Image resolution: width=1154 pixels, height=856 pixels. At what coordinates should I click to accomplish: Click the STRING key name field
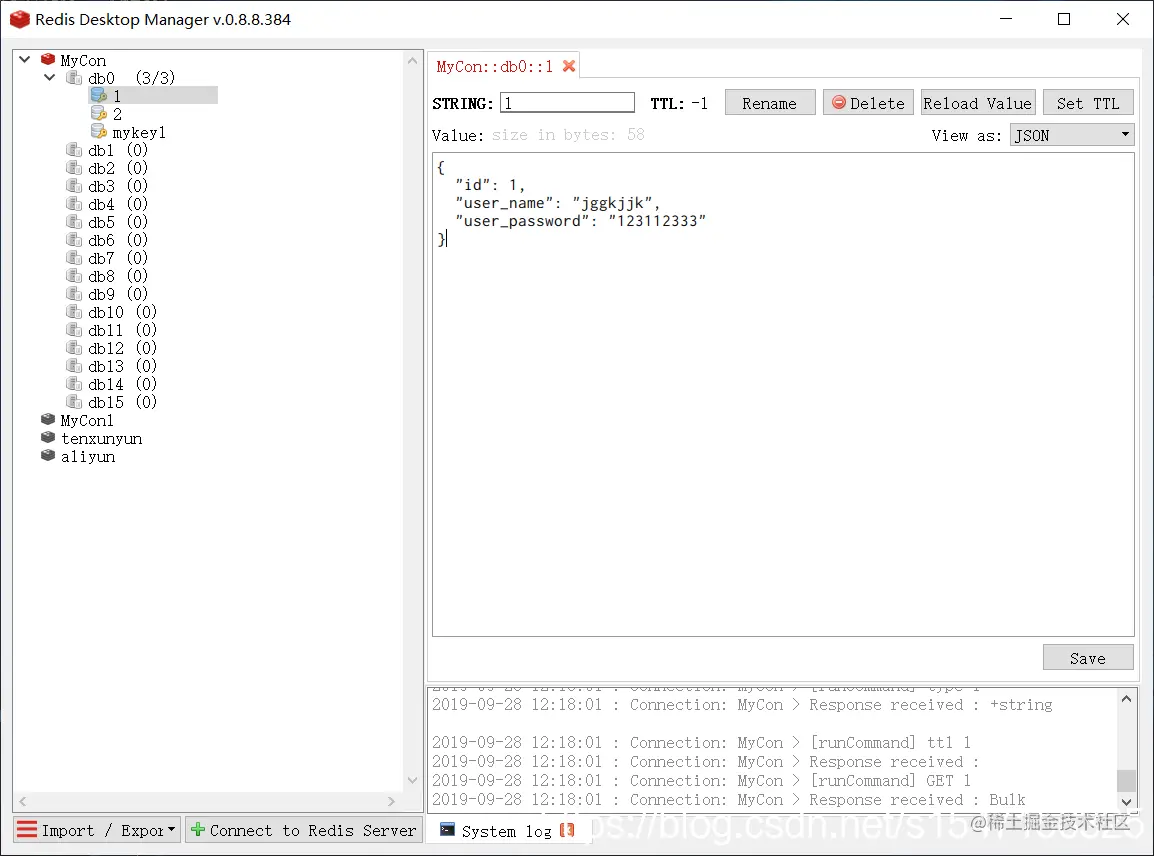coord(567,102)
